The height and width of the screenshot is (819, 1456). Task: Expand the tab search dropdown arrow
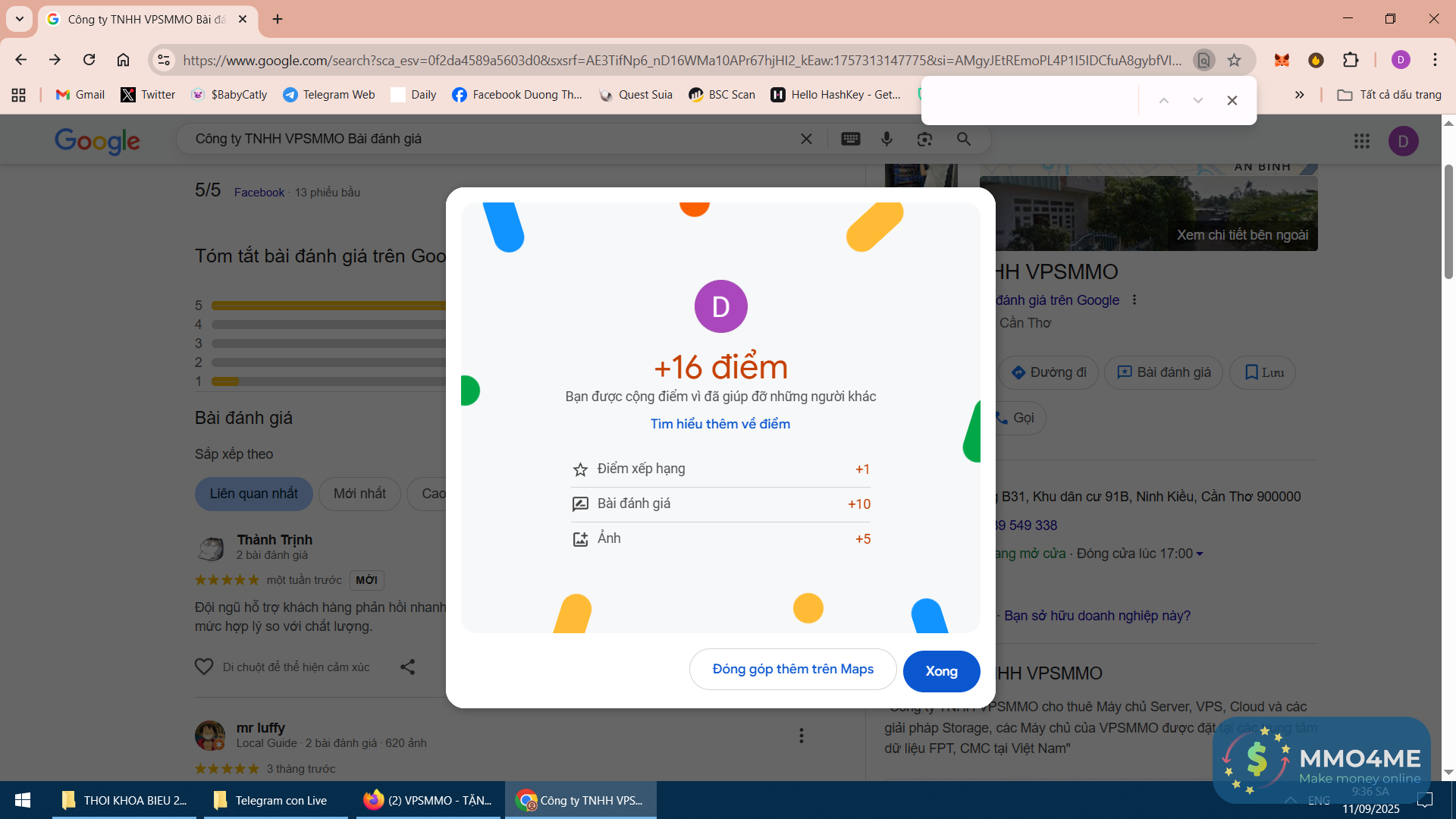pos(20,19)
